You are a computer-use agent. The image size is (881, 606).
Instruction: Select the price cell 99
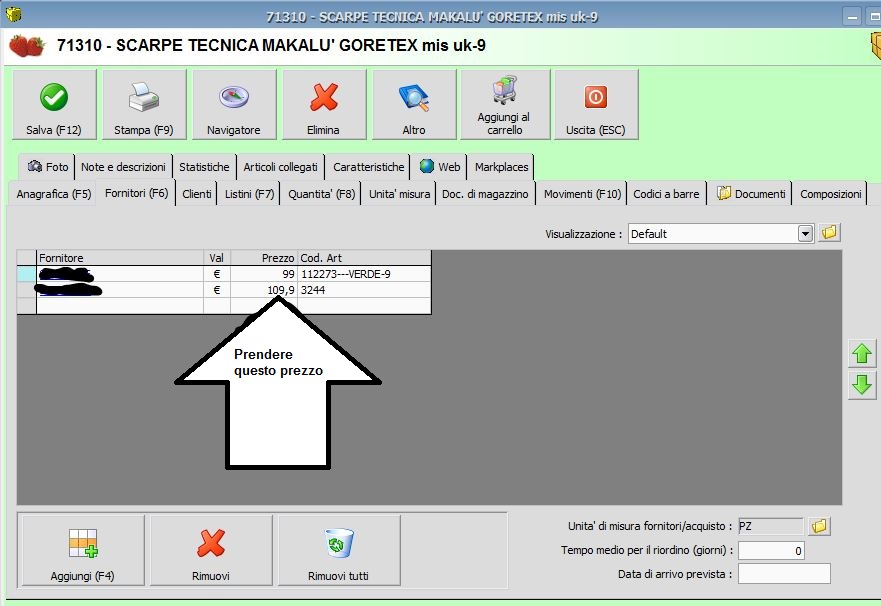(264, 274)
